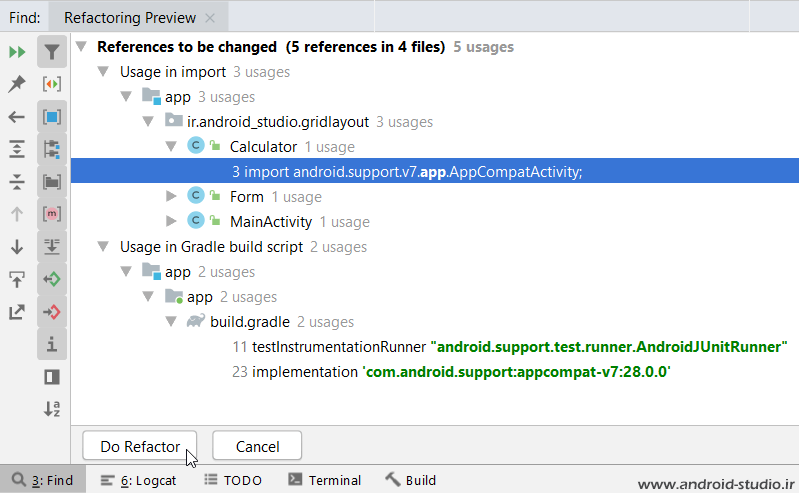Screen dimensions: 799x493
Task: Select 'import android.support.v7.app.AppCompatActivity;' row
Action: tap(435, 171)
